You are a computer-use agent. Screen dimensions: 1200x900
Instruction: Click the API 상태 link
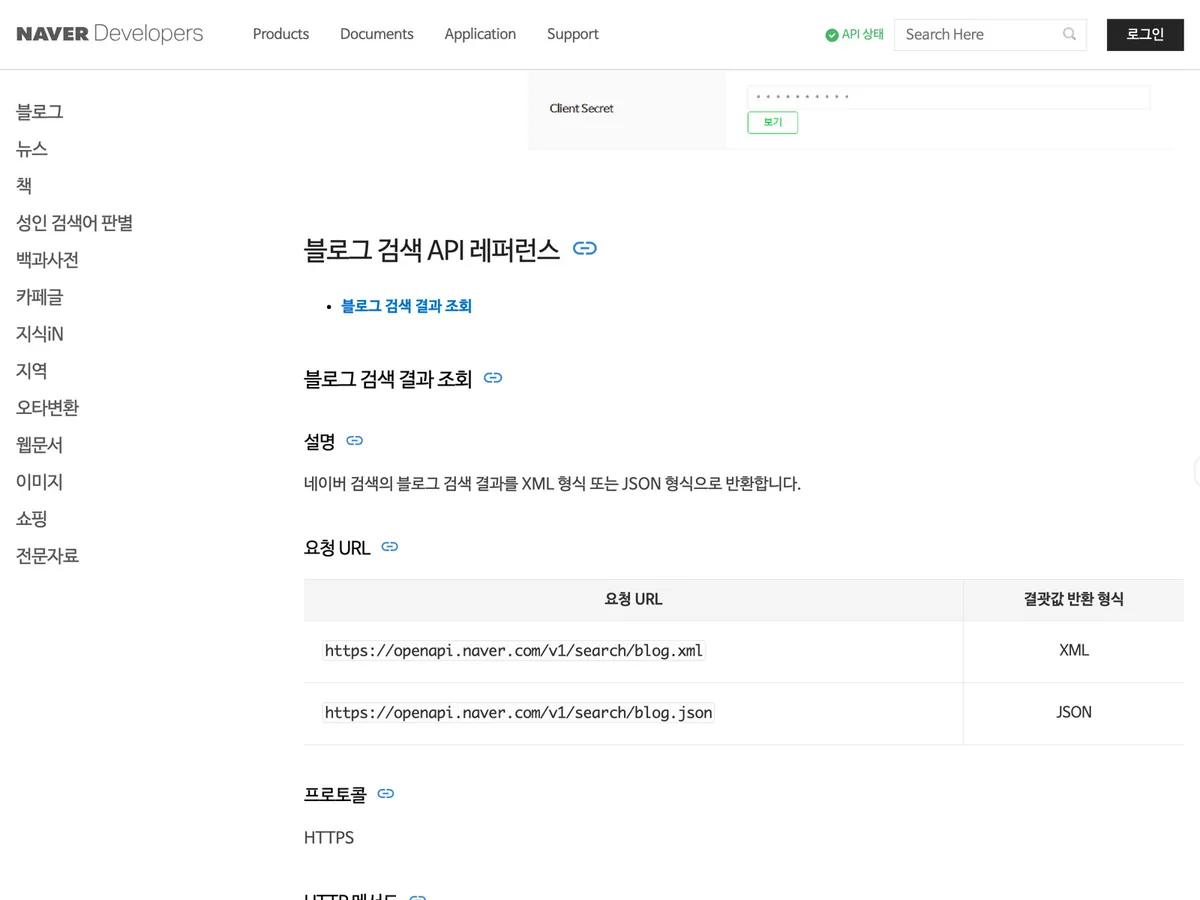click(863, 34)
